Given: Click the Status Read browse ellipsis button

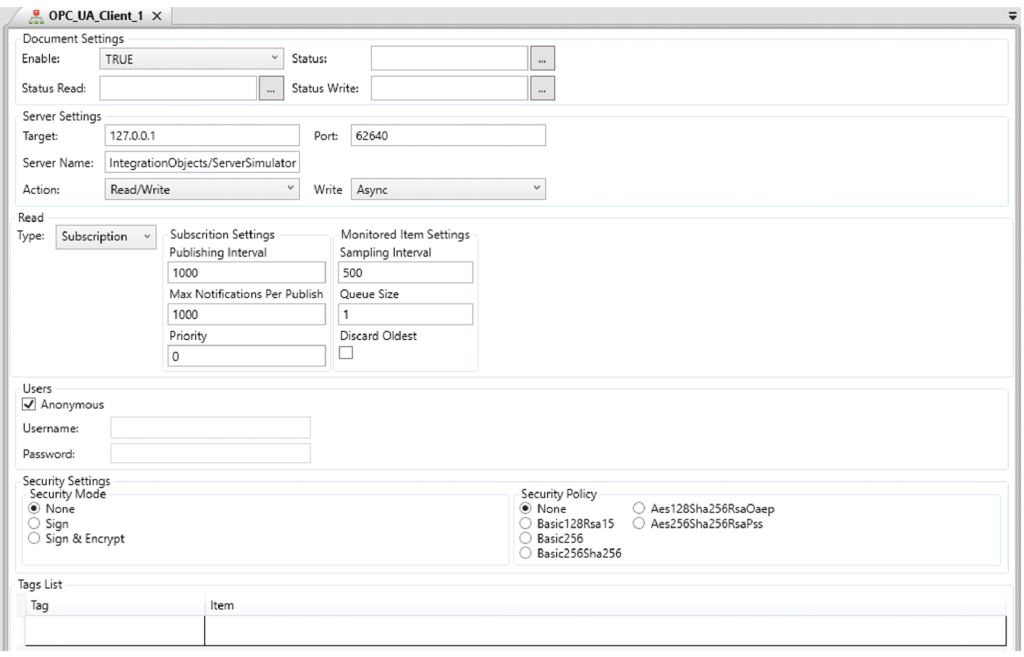Looking at the screenshot, I should tap(270, 89).
